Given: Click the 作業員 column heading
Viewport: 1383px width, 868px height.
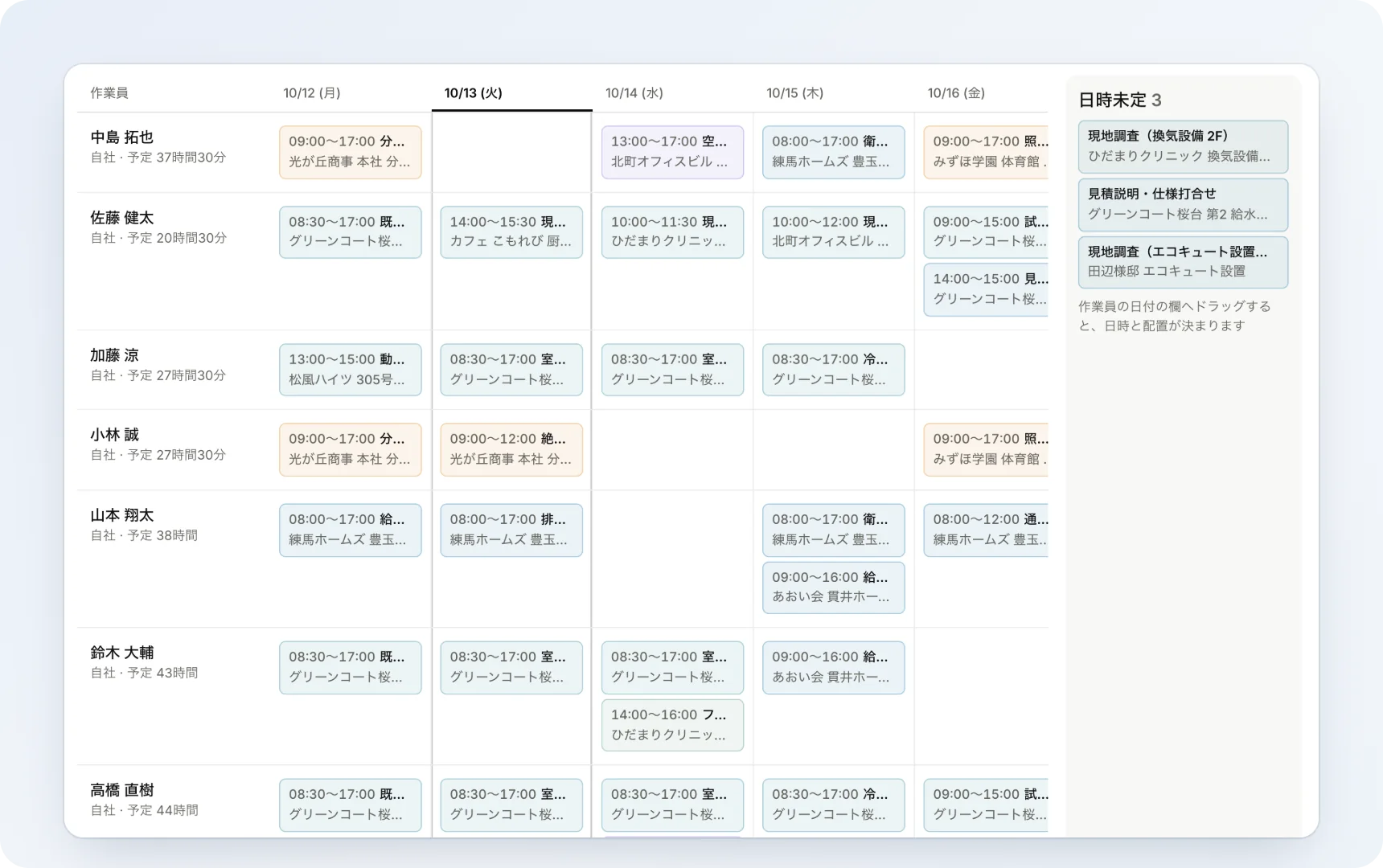Looking at the screenshot, I should [x=109, y=93].
